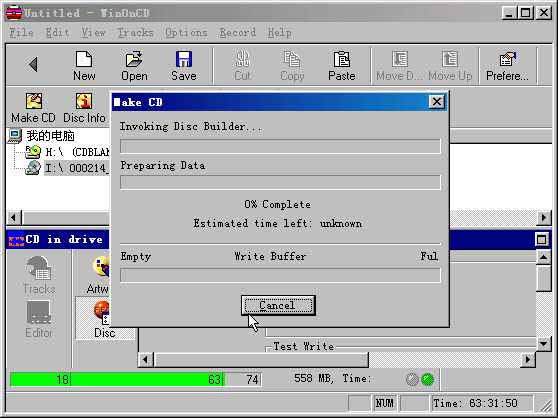
Task: Click the 74 minute capacity marker
Action: tap(252, 380)
